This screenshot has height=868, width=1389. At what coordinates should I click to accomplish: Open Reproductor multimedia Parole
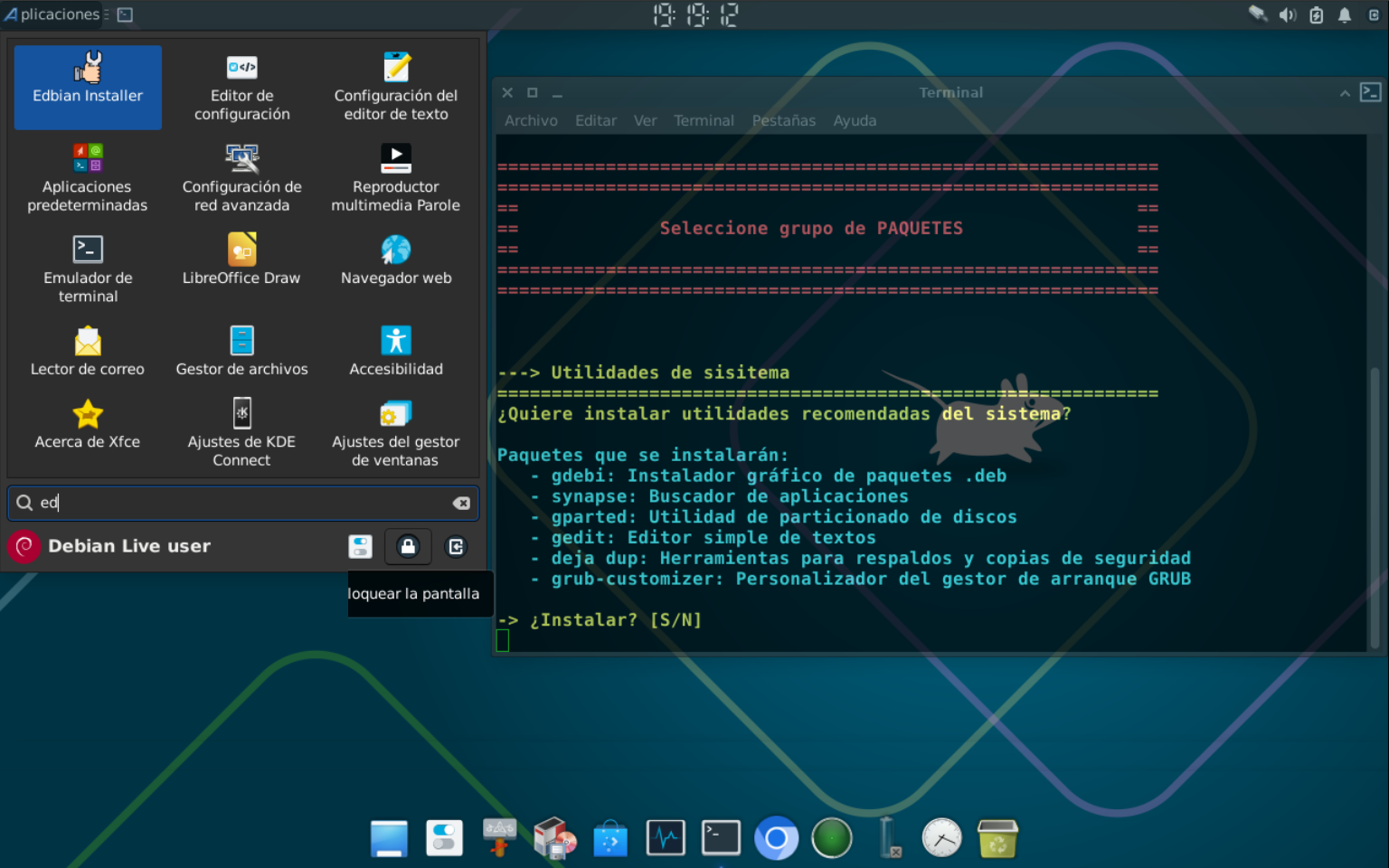click(x=395, y=176)
